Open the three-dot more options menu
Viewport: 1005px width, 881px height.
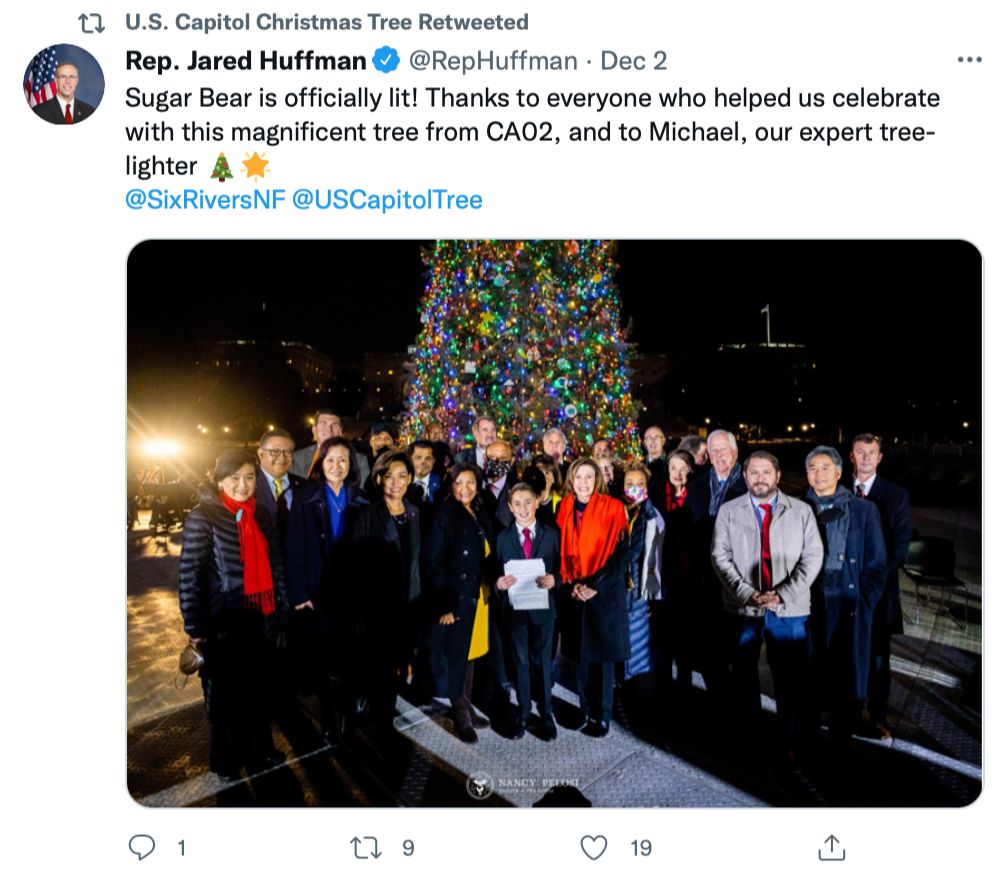(969, 60)
